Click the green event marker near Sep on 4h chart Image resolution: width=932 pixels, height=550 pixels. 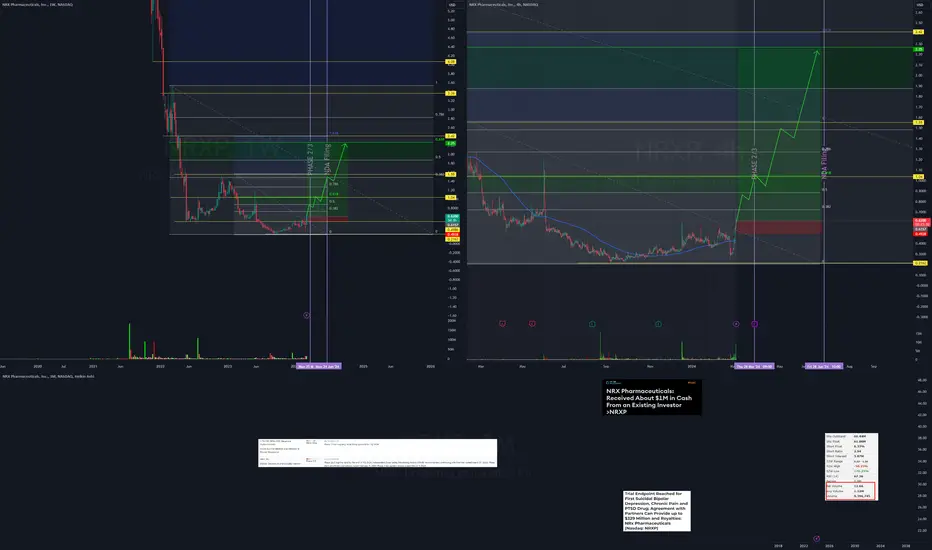[x=592, y=324]
